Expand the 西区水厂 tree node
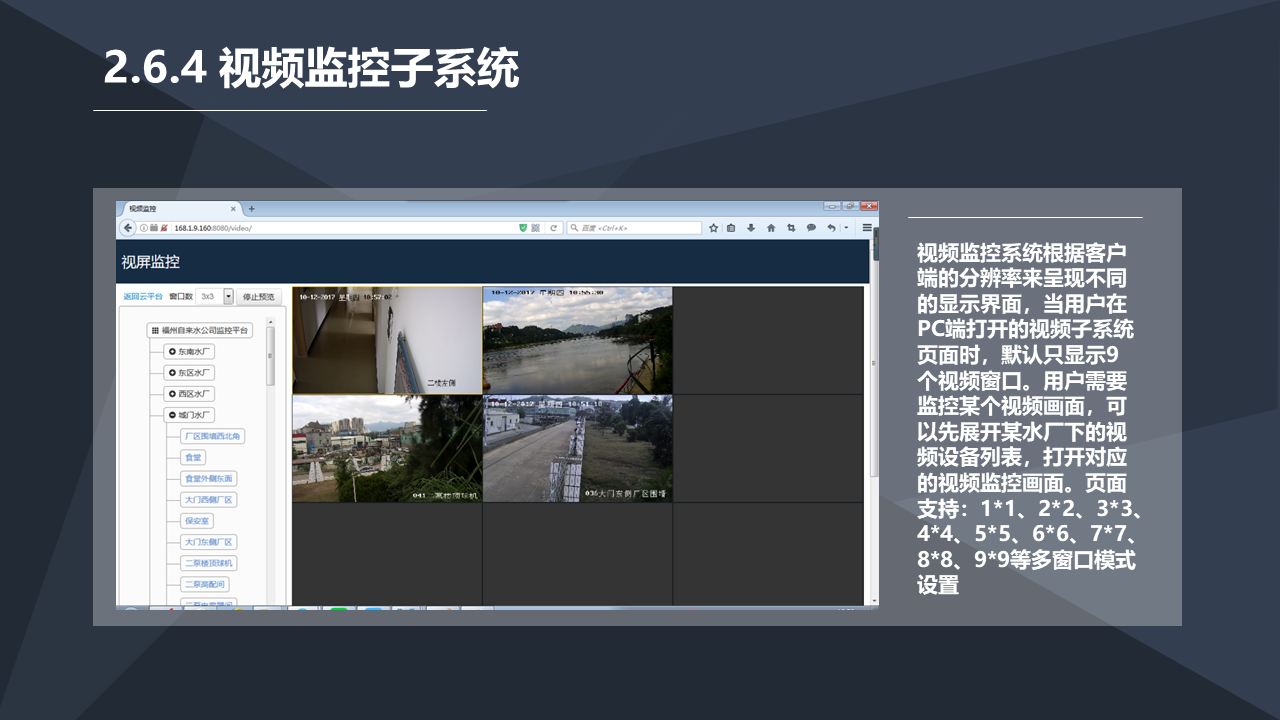The height and width of the screenshot is (720, 1280). click(x=189, y=394)
